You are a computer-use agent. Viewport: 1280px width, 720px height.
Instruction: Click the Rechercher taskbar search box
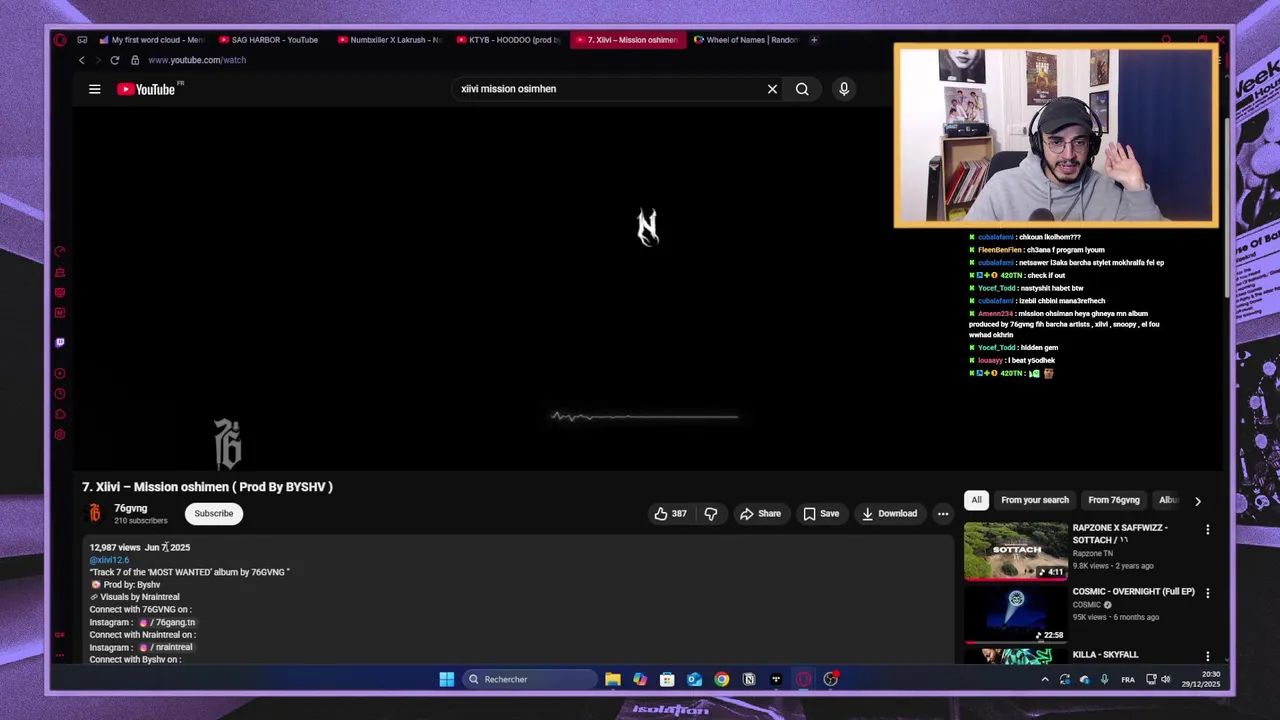[529, 679]
